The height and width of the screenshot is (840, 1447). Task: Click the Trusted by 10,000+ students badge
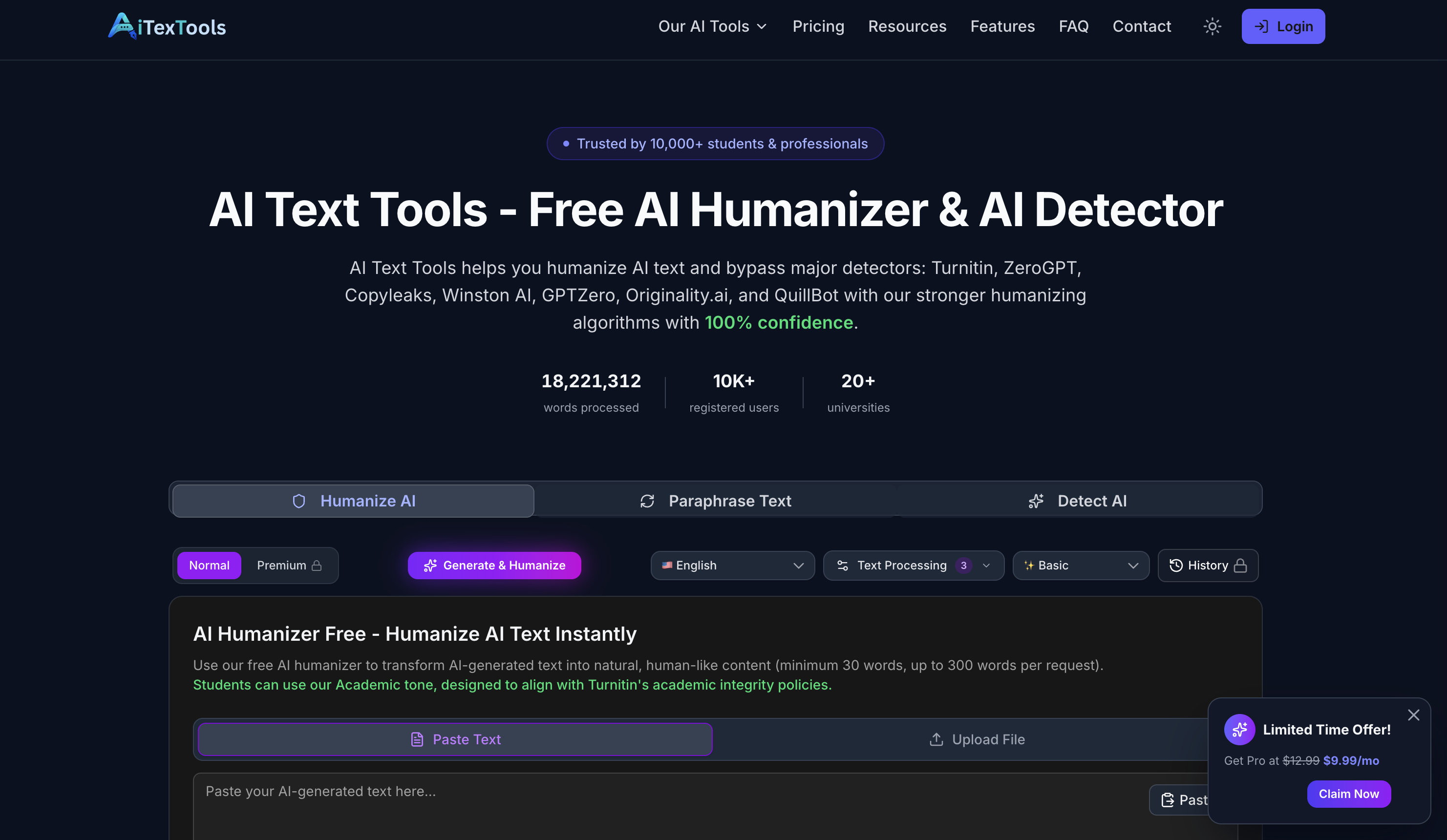[716, 144]
